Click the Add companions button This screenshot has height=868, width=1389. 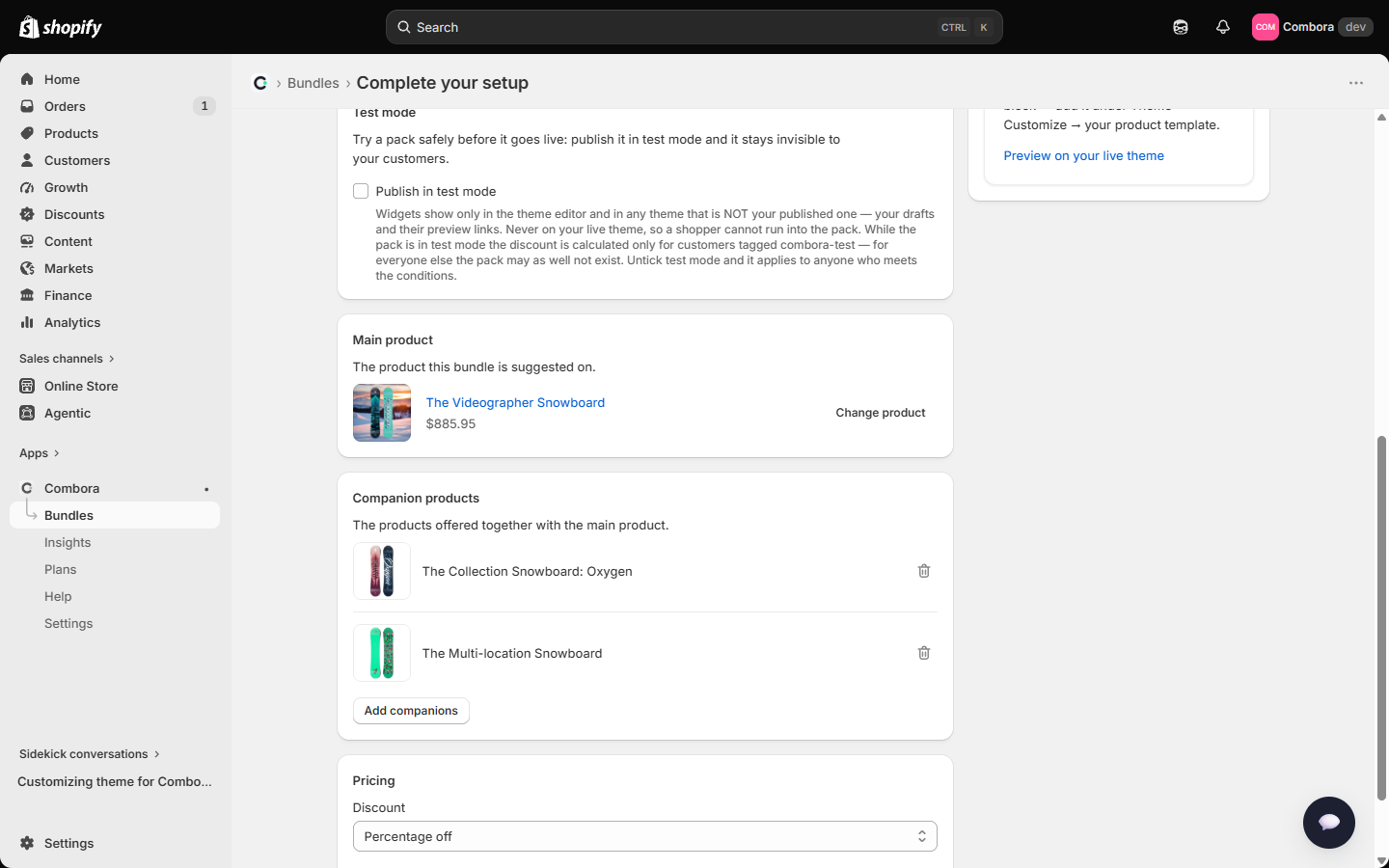pos(411,711)
